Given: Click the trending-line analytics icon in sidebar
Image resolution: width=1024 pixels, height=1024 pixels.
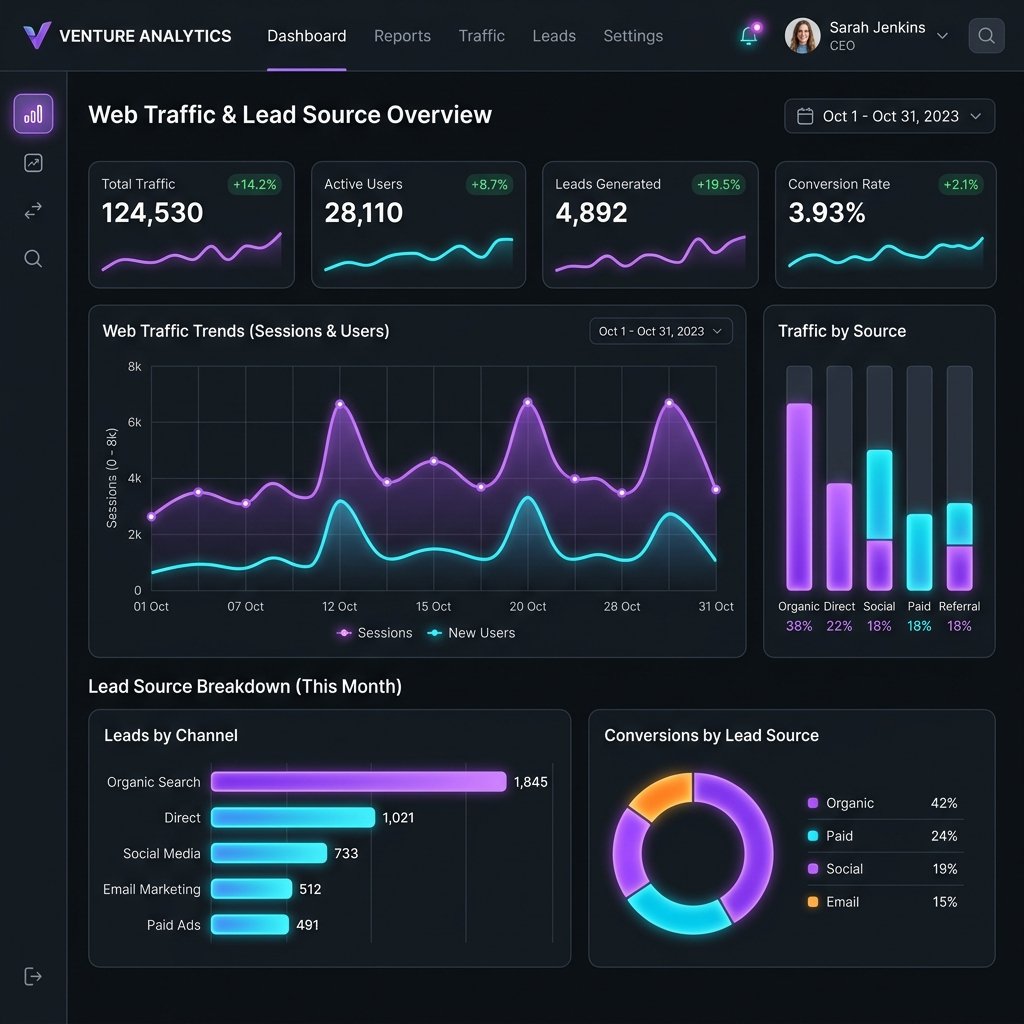Looking at the screenshot, I should pos(33,162).
